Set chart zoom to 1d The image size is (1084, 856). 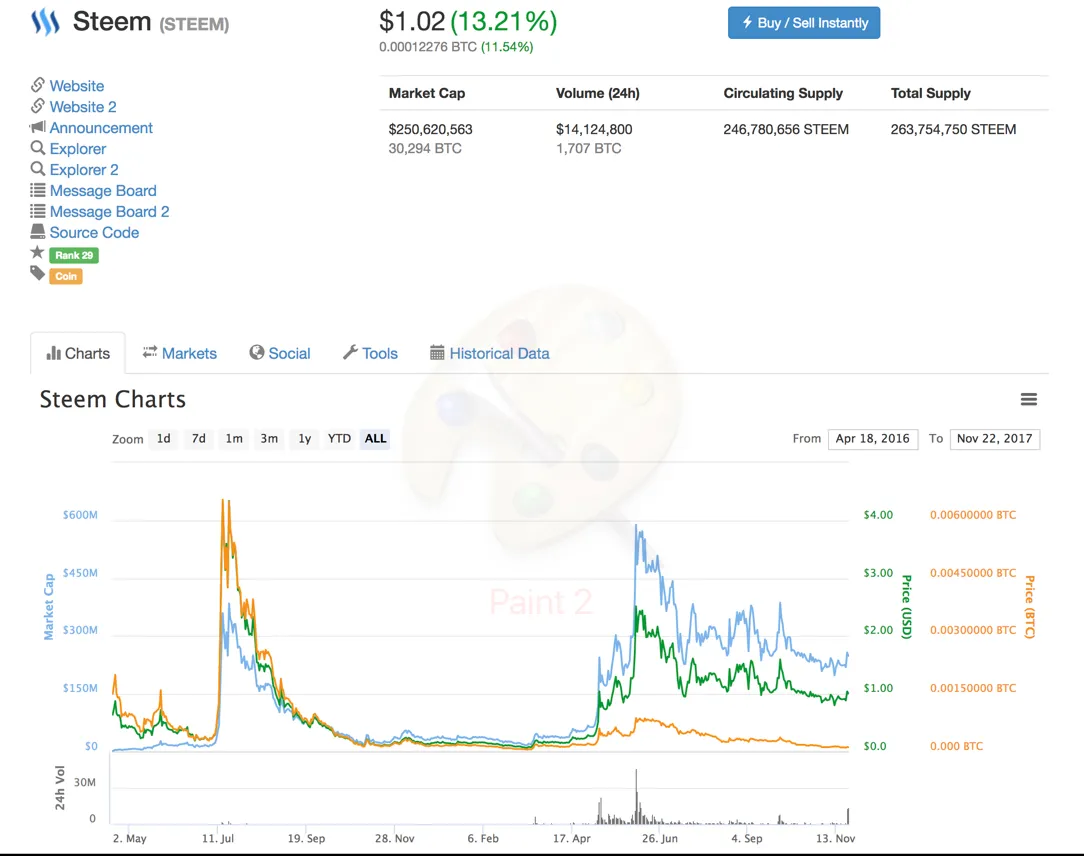coord(164,438)
